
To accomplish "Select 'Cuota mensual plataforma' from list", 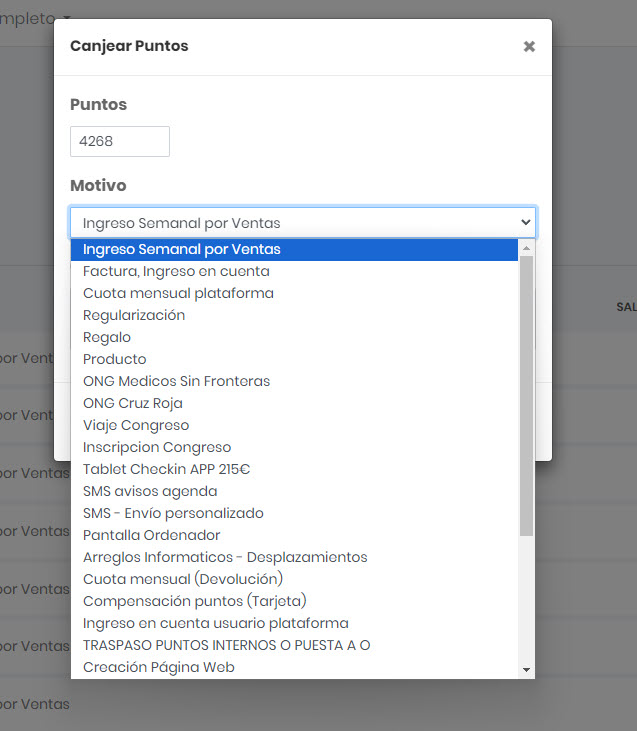I will coord(178,293).
